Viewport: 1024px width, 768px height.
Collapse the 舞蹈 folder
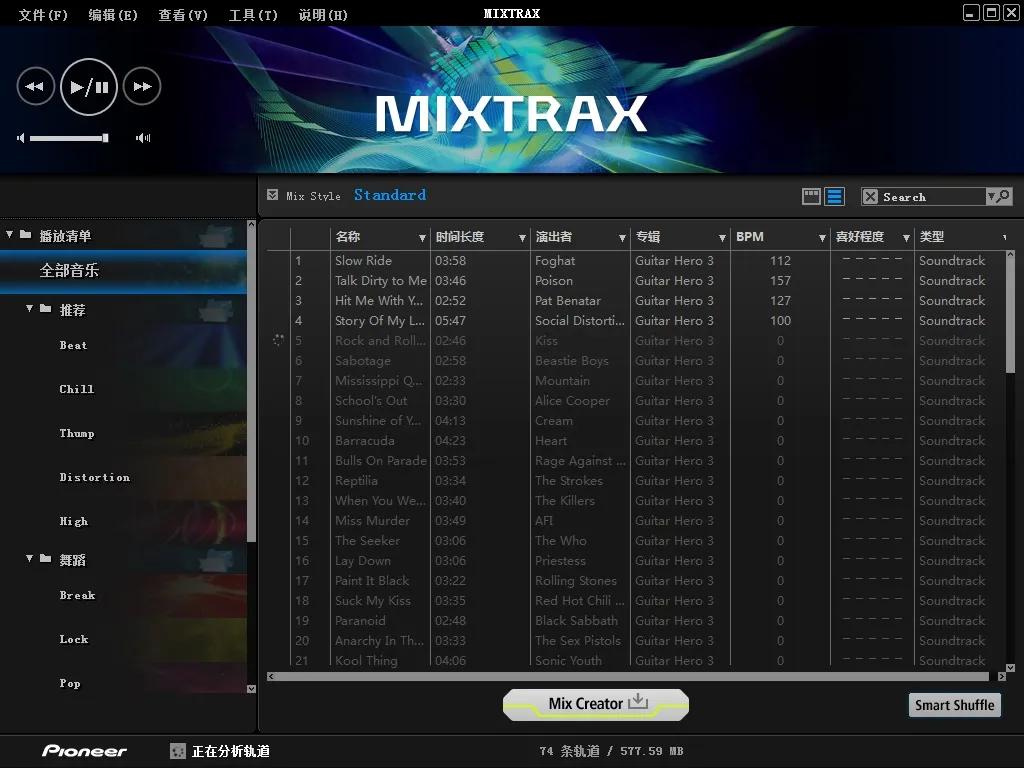[29, 558]
